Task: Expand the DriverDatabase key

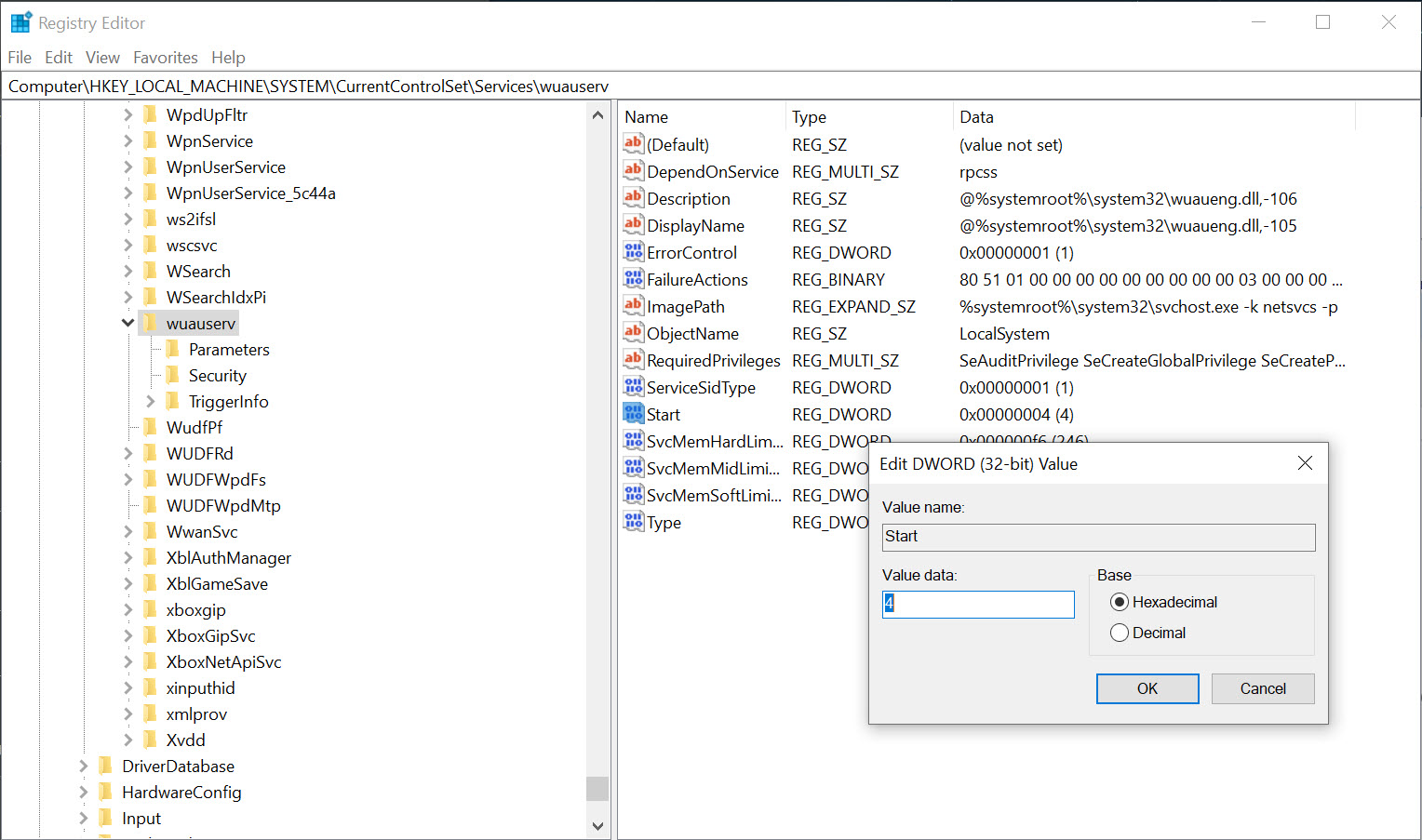Action: pyautogui.click(x=83, y=766)
